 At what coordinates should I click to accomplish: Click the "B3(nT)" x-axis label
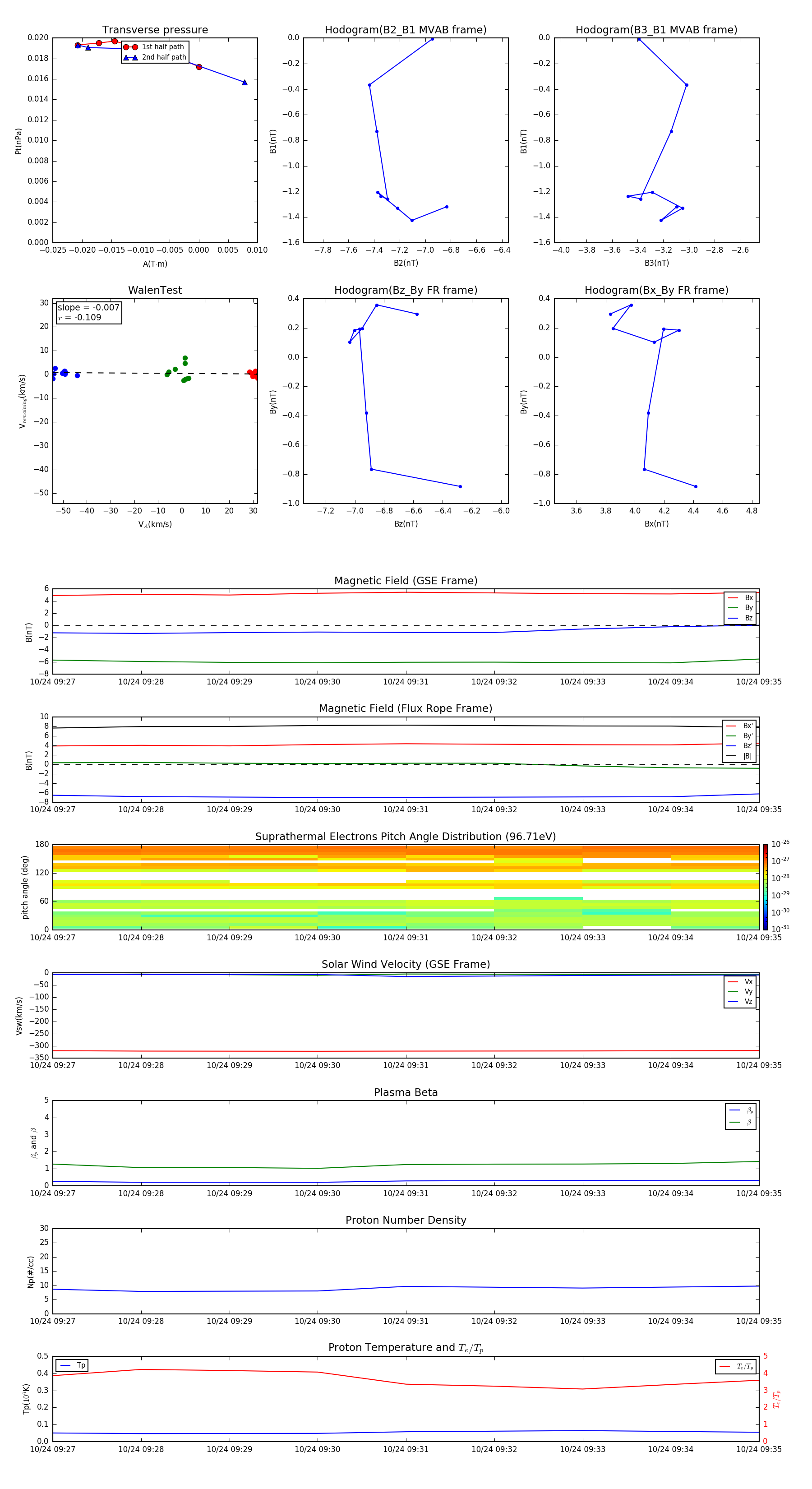pos(656,263)
